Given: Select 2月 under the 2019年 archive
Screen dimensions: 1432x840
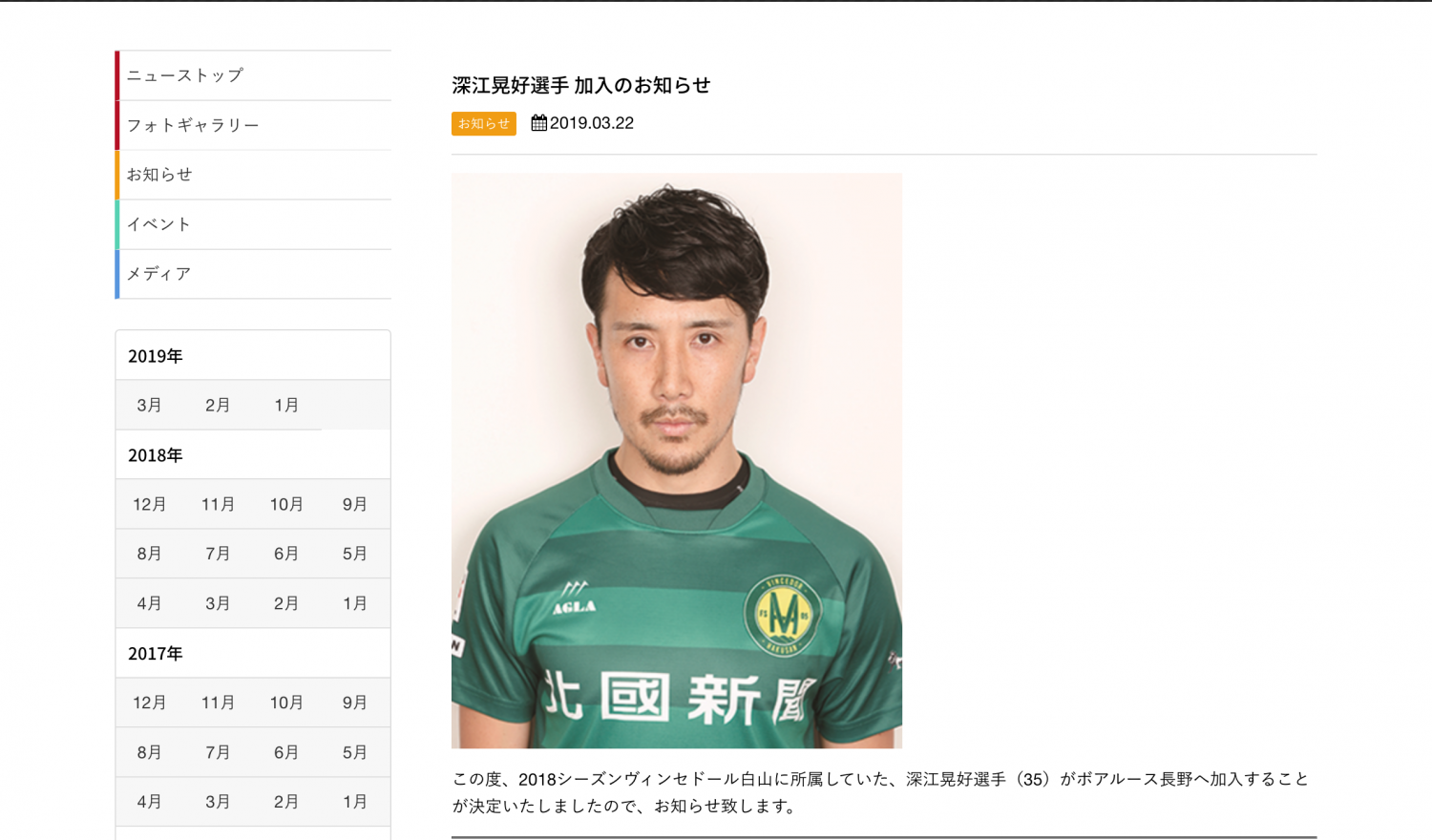Looking at the screenshot, I should click(219, 406).
